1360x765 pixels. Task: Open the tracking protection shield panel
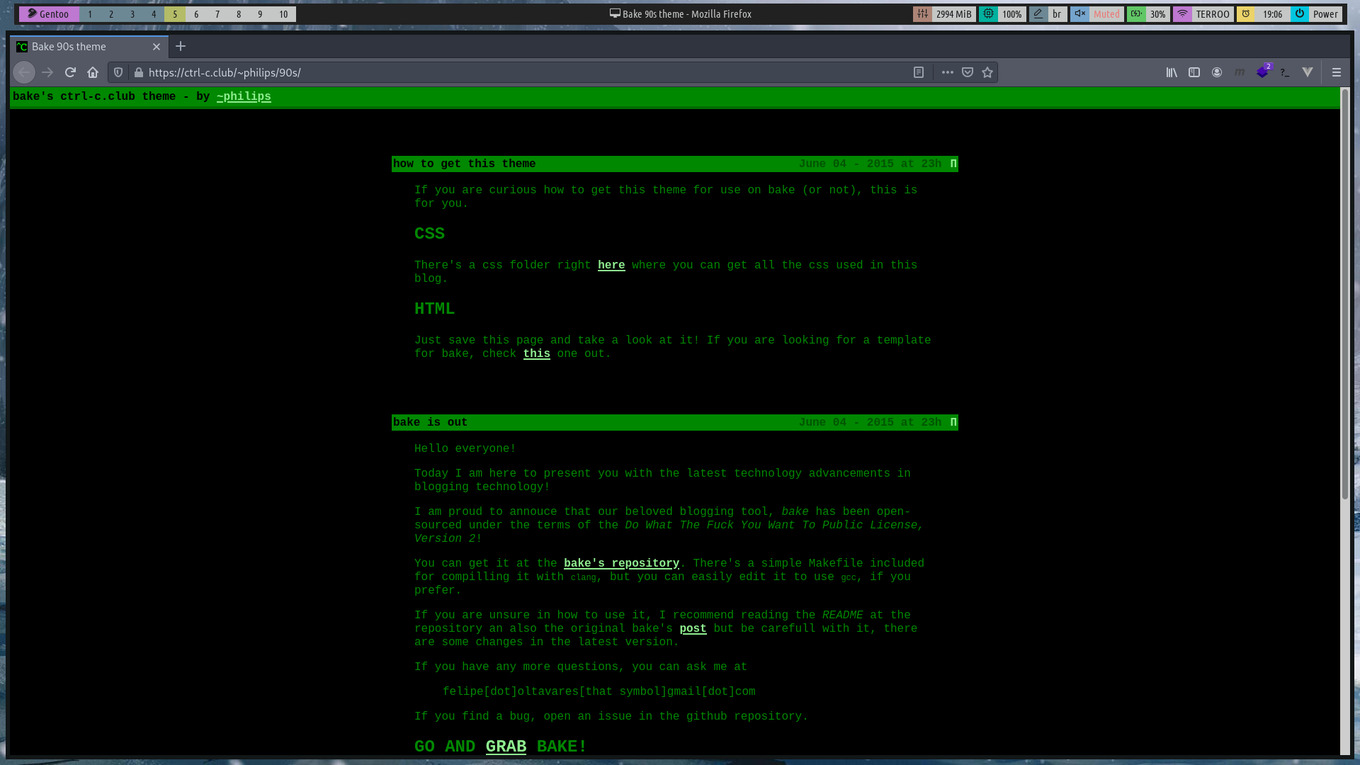click(118, 72)
